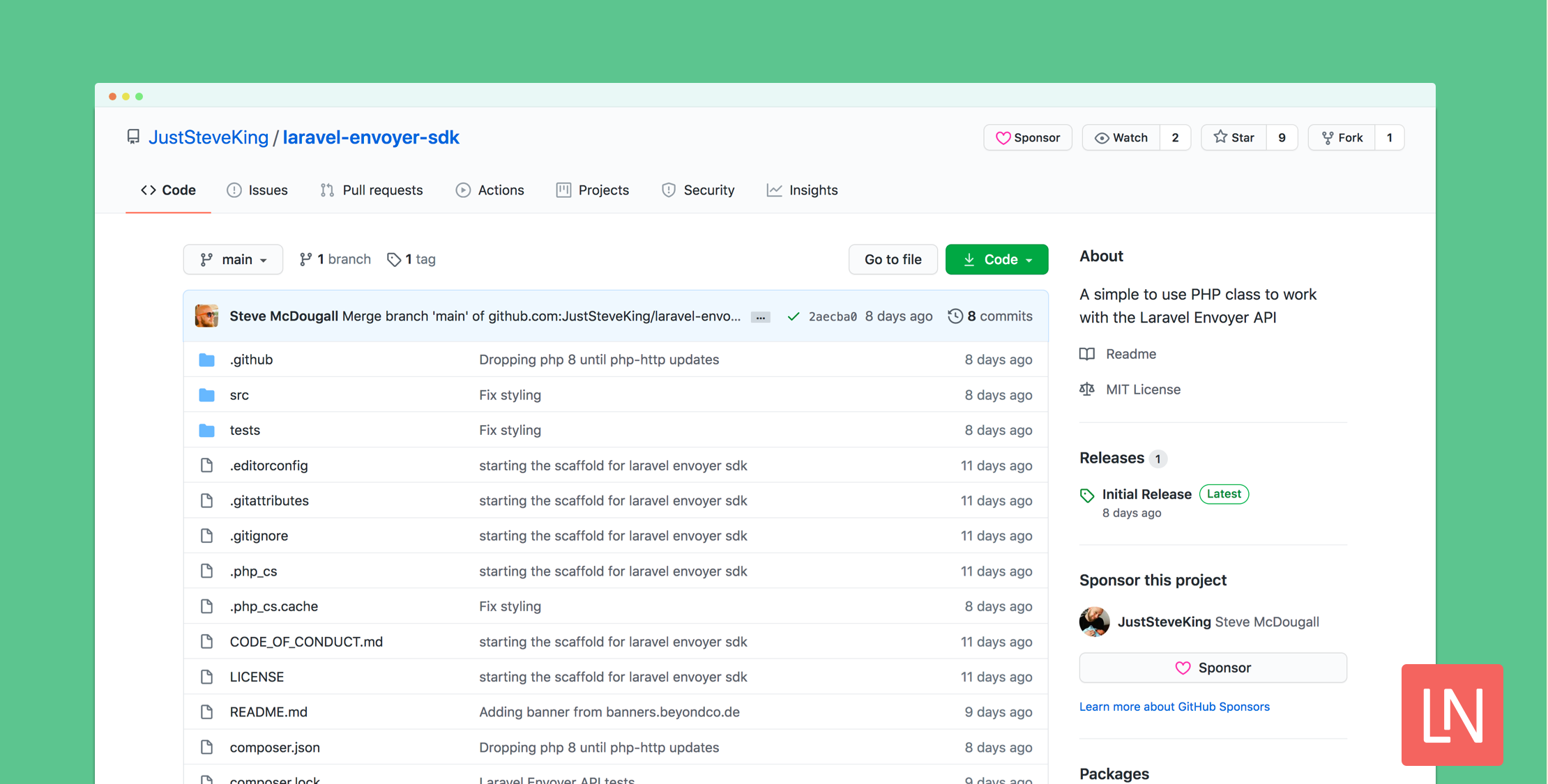1548x784 pixels.
Task: Click the src folder icon
Action: 207,394
